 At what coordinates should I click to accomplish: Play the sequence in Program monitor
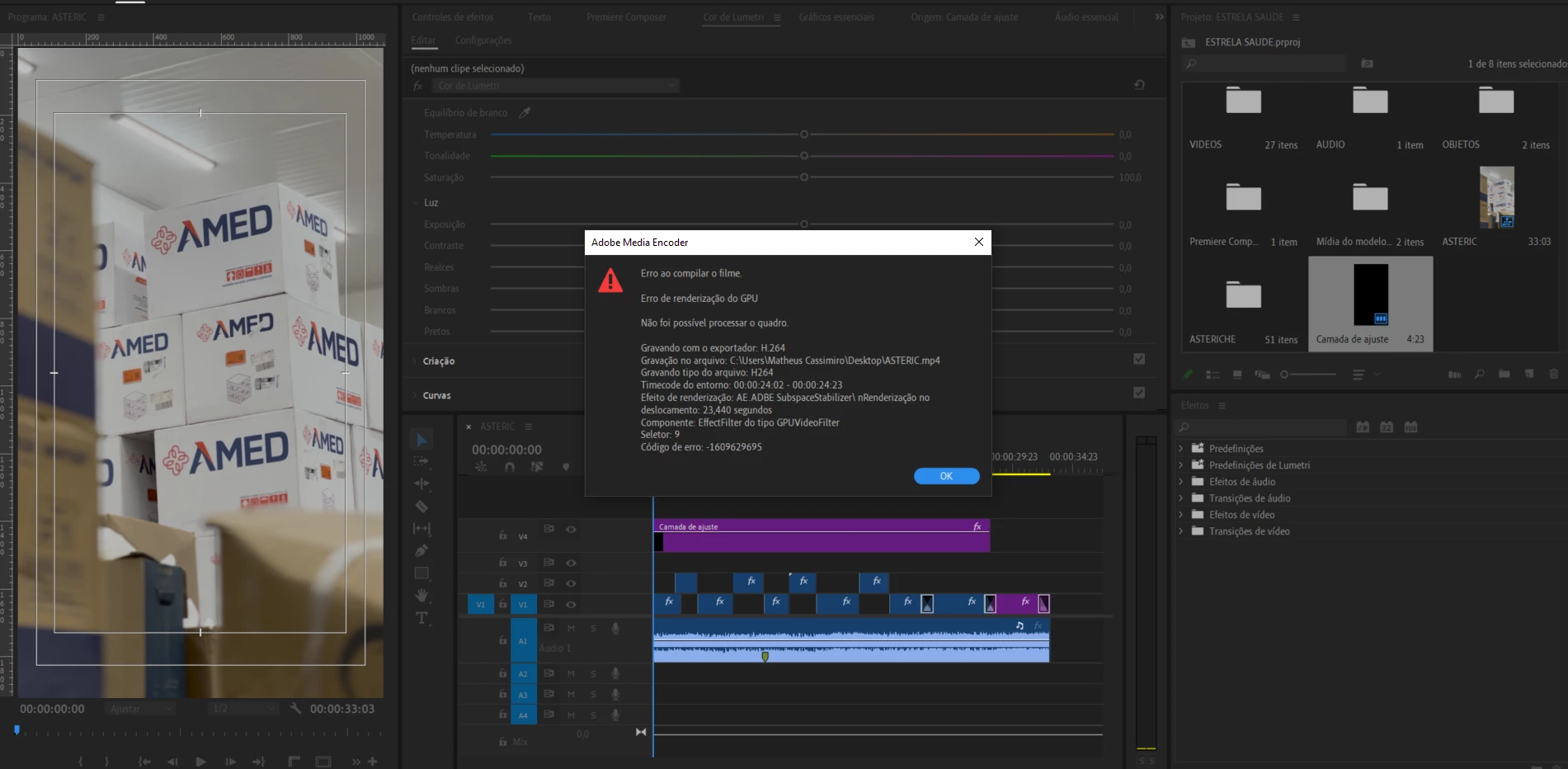(x=200, y=762)
